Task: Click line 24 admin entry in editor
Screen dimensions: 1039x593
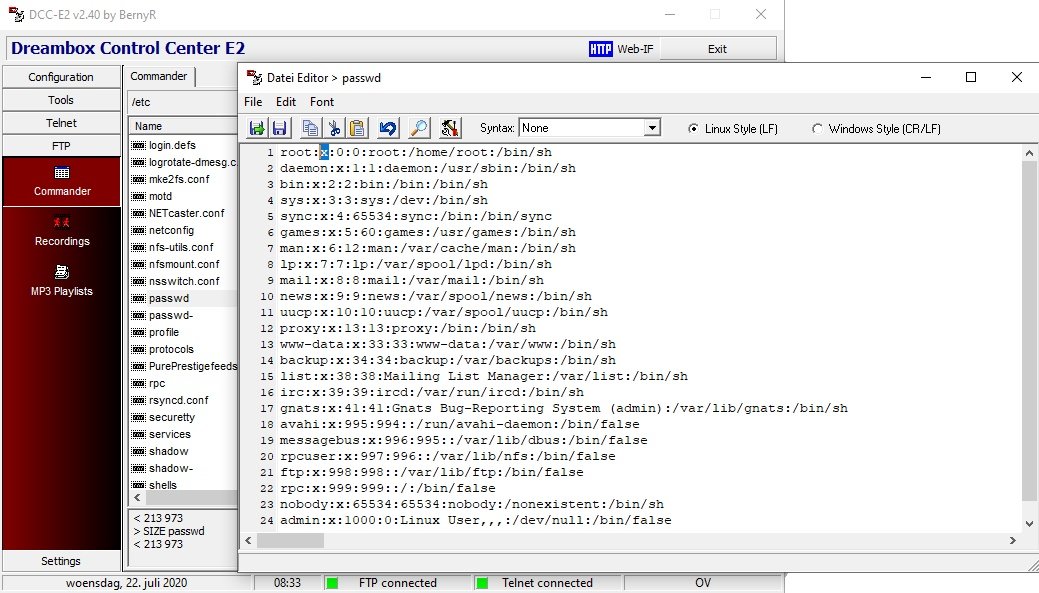Action: point(475,520)
